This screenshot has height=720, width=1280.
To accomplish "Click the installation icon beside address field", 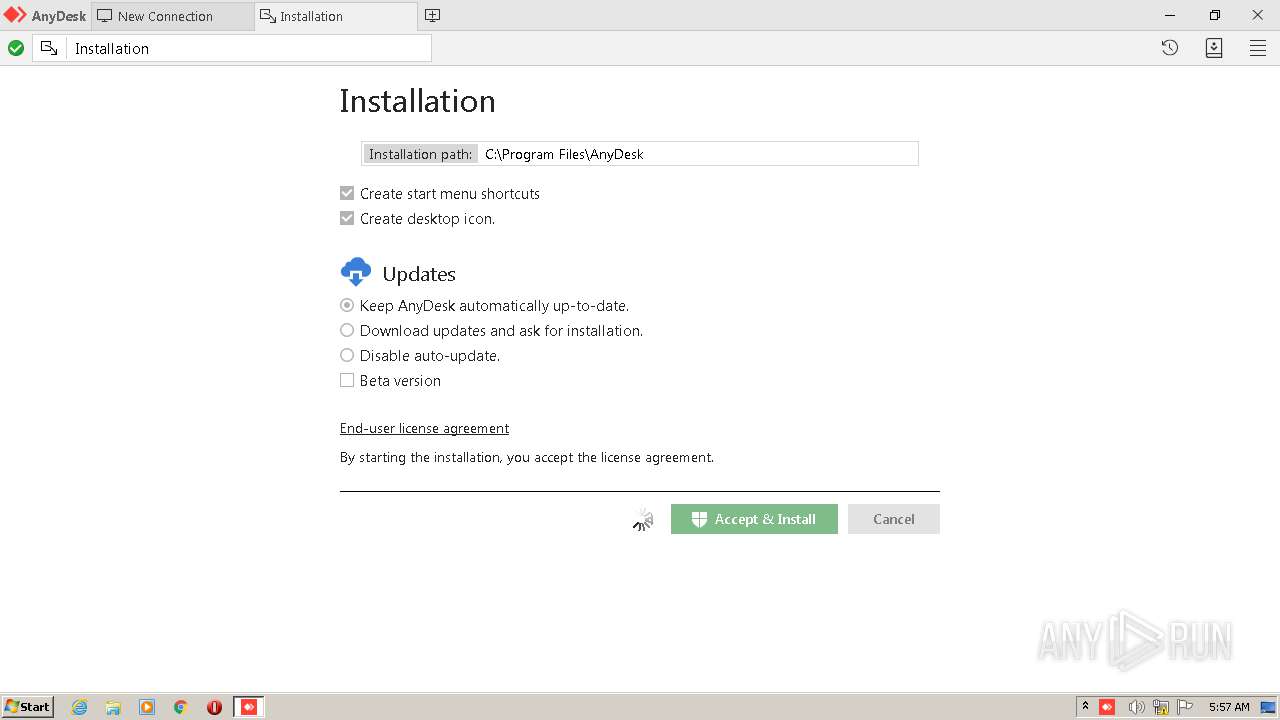I will (x=49, y=48).
